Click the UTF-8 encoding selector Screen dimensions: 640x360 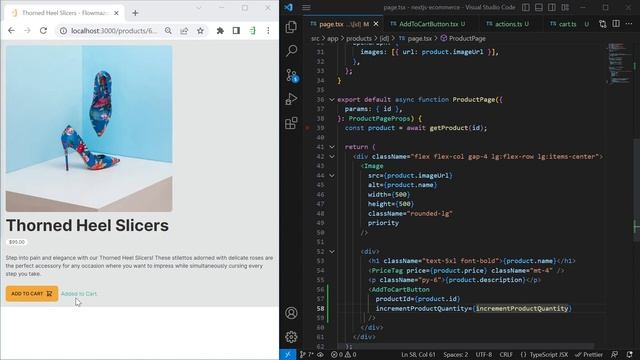click(484, 355)
